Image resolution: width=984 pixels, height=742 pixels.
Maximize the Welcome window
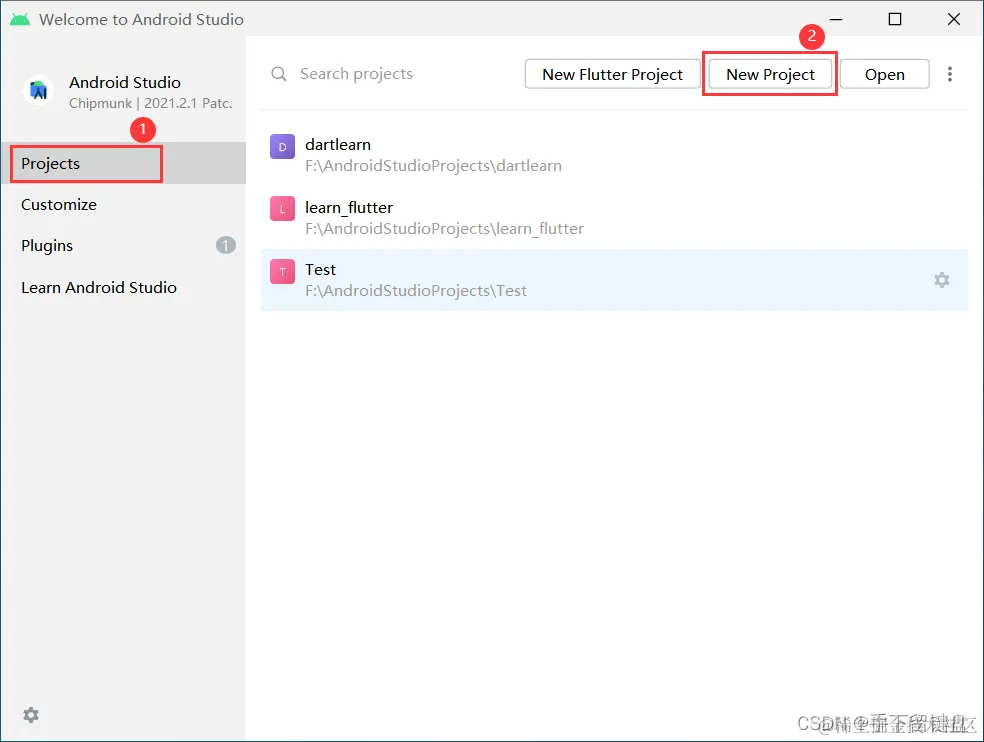coord(895,19)
